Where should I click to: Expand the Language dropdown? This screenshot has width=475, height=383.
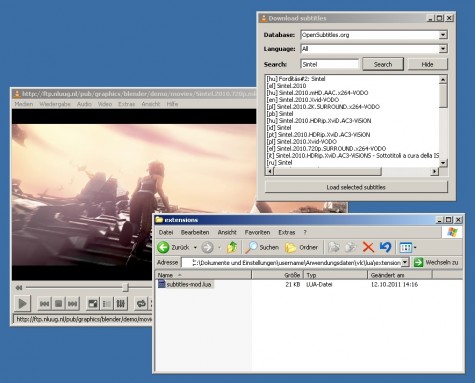point(443,49)
